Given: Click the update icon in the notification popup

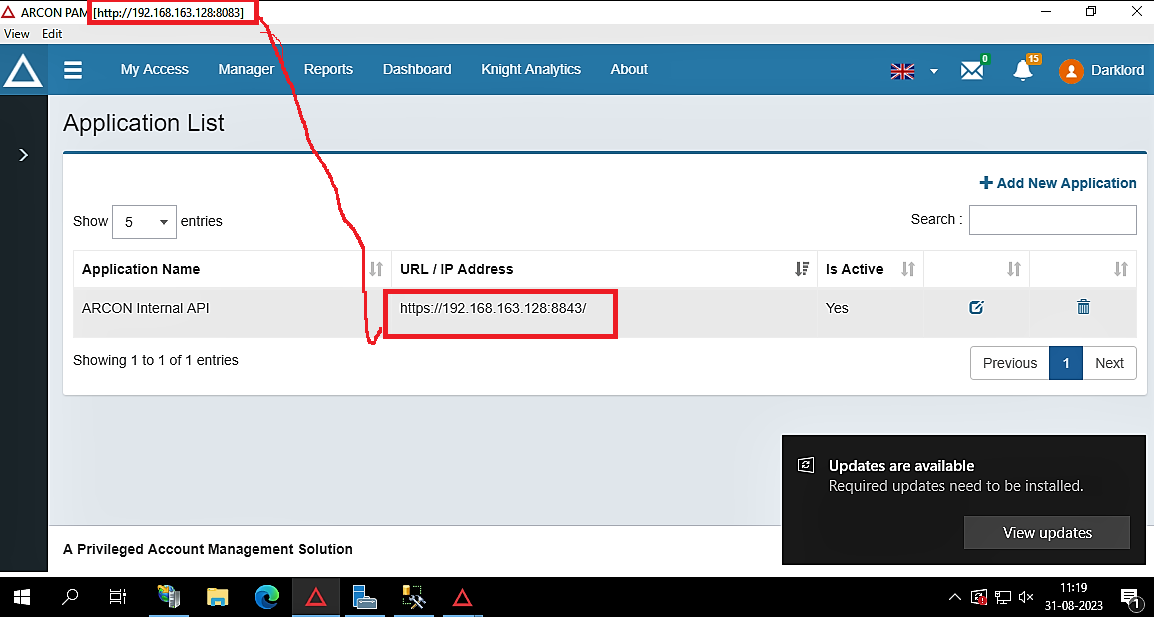Looking at the screenshot, I should [806, 465].
